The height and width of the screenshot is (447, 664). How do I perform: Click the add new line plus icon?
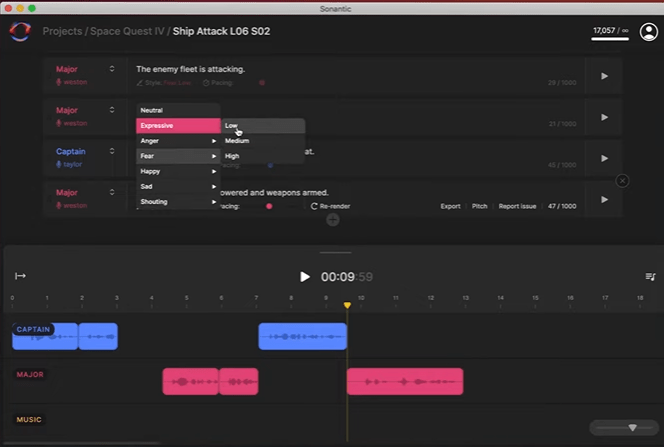coord(333,219)
